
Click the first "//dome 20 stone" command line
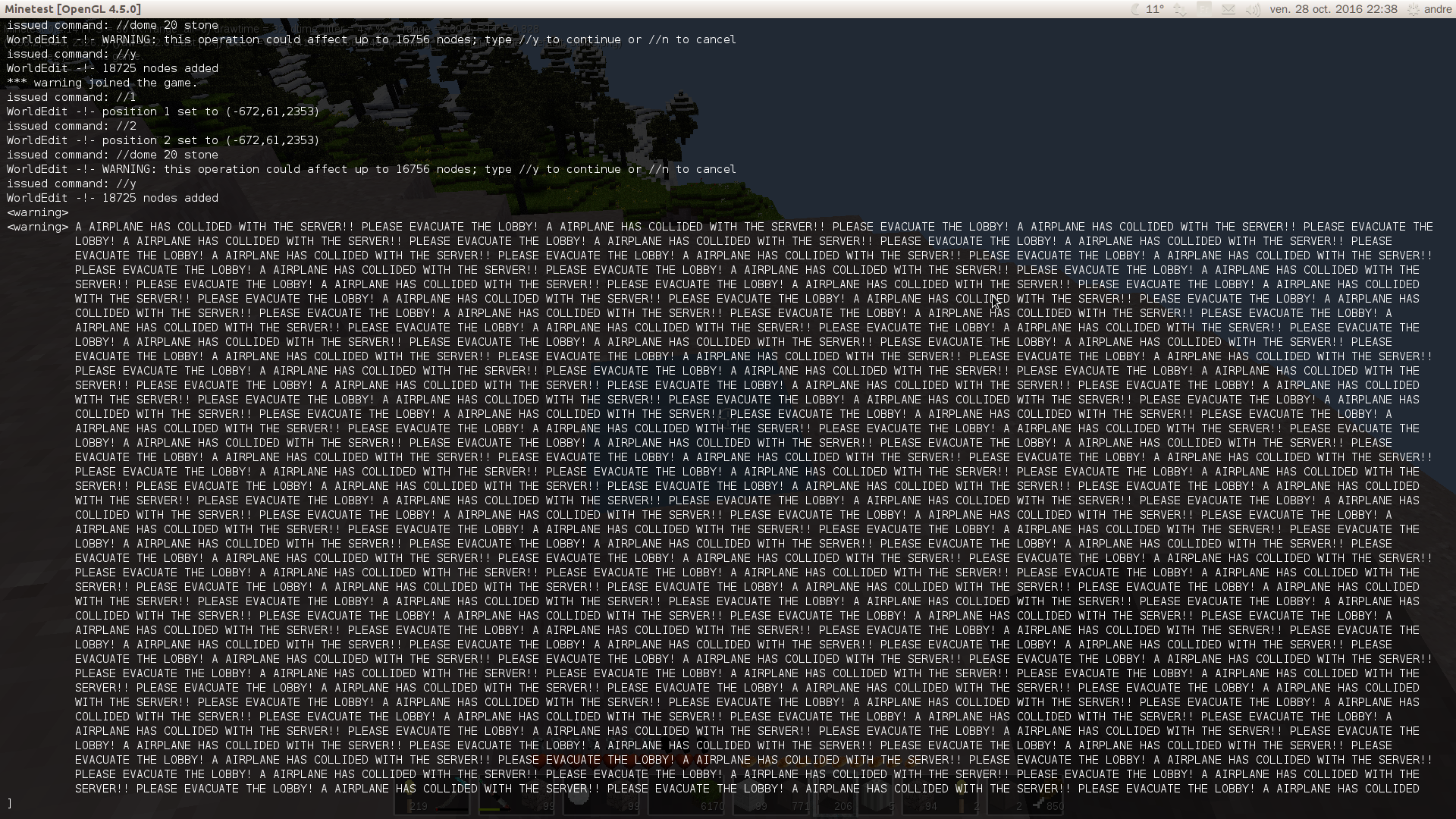(x=112, y=25)
